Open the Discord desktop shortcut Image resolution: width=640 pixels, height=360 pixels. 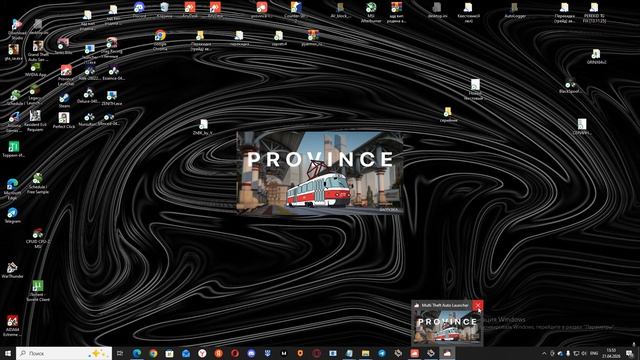[x=139, y=10]
